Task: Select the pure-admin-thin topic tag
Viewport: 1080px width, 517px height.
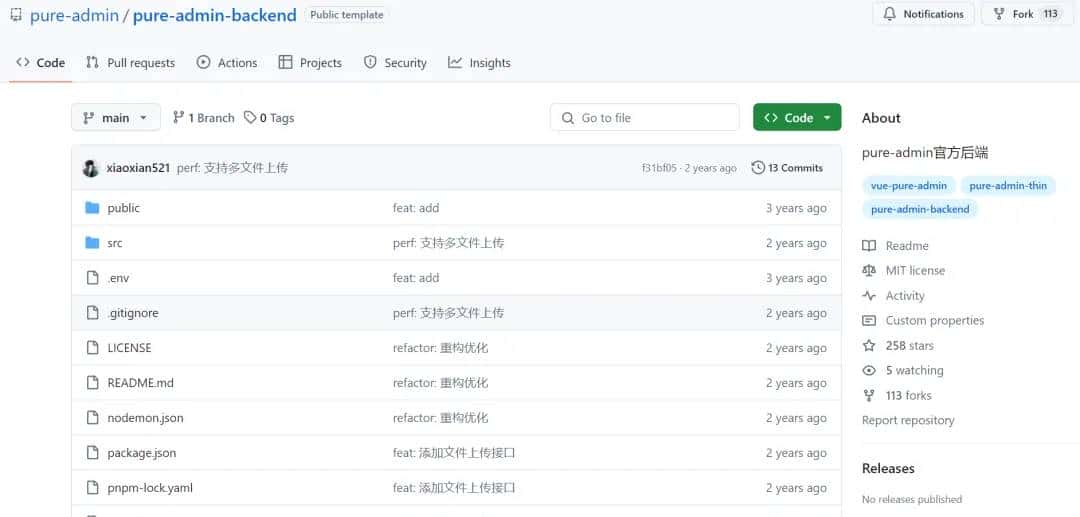Action: (x=1008, y=186)
